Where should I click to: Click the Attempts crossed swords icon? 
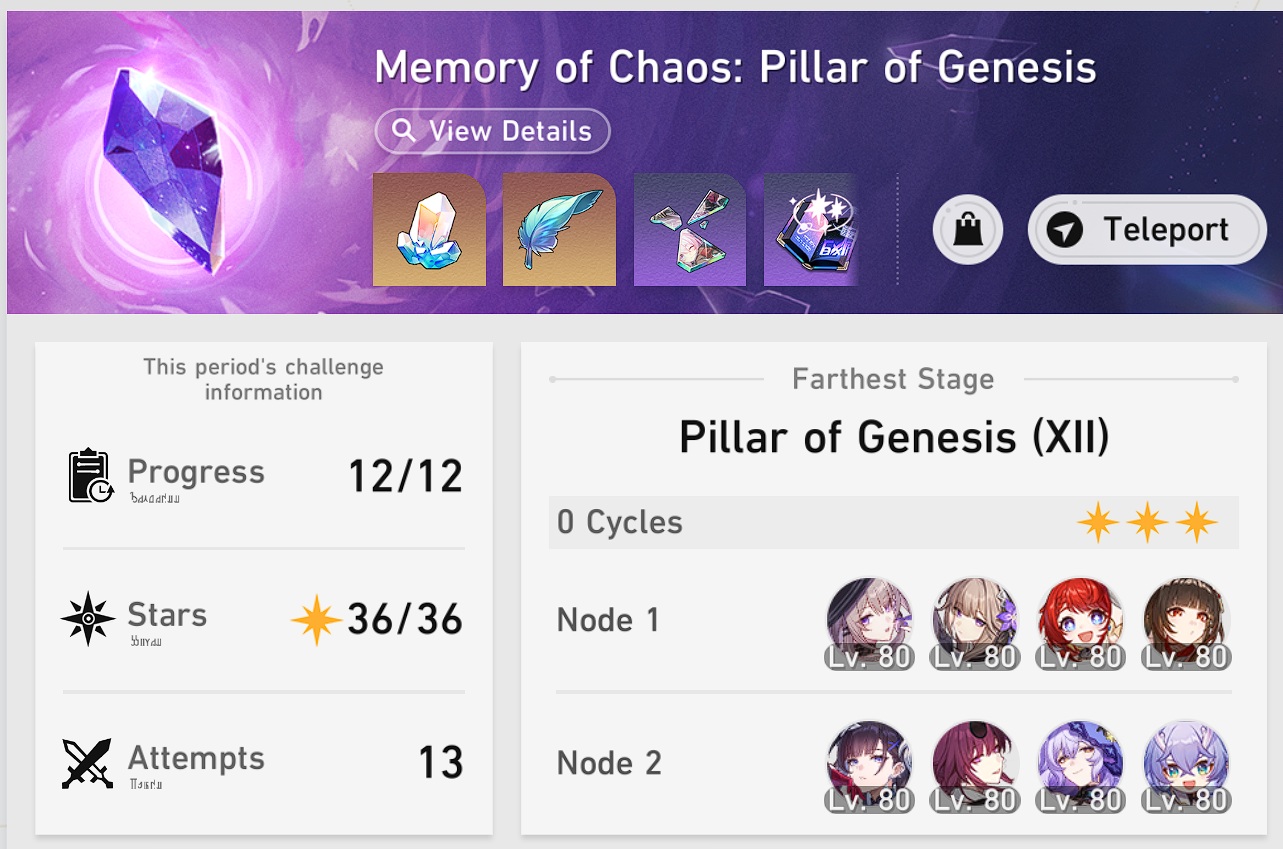[x=88, y=764]
